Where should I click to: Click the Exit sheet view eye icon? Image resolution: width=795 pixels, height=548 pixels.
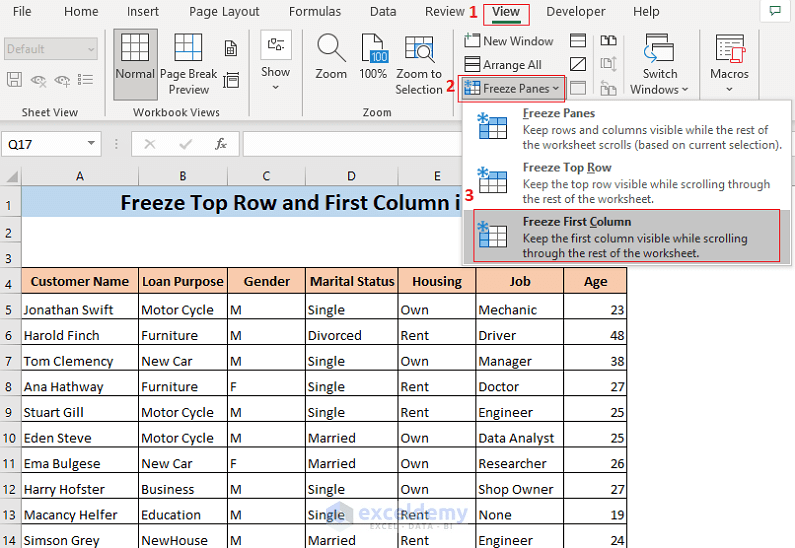click(39, 80)
